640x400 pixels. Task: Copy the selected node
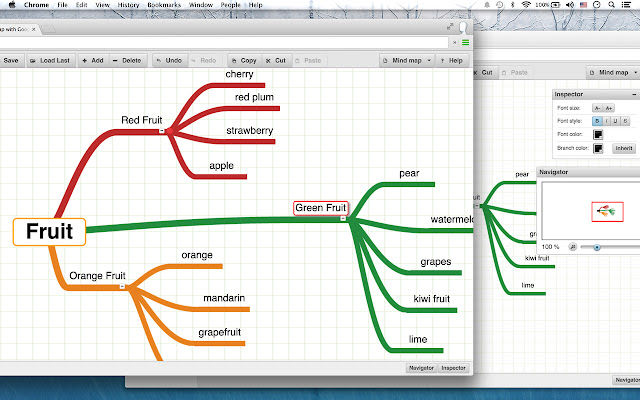click(244, 60)
